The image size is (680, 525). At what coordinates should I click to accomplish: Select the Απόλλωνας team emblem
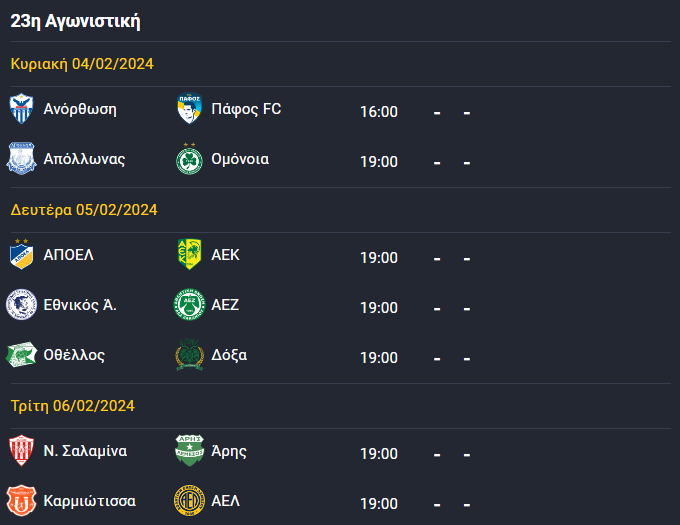tap(21, 159)
